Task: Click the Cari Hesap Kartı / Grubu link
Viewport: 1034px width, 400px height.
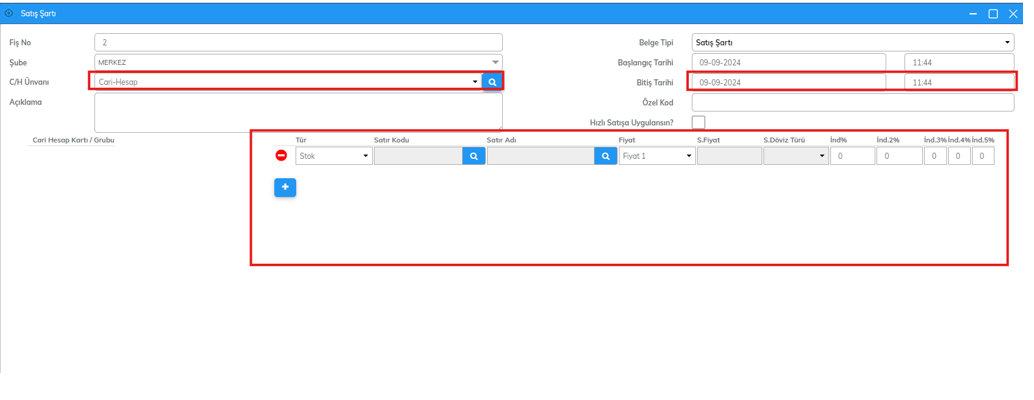Action: pyautogui.click(x=73, y=140)
